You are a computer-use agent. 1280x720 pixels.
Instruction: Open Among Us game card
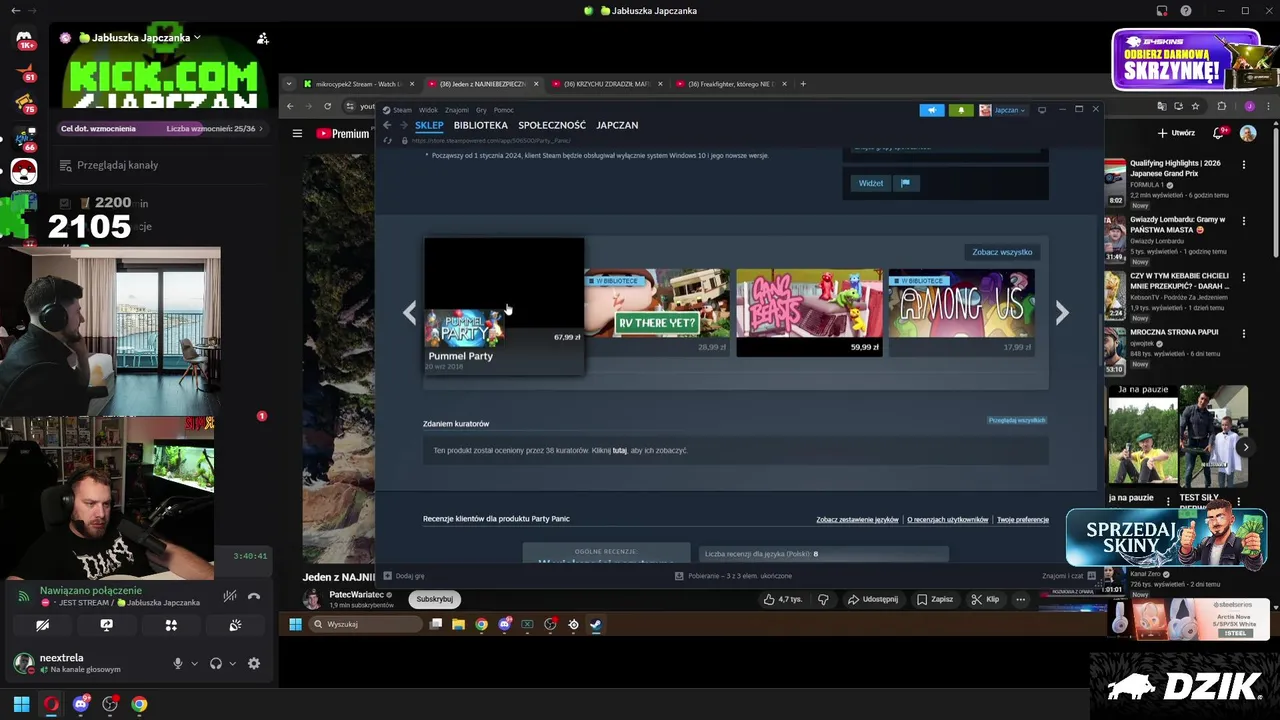(x=961, y=312)
